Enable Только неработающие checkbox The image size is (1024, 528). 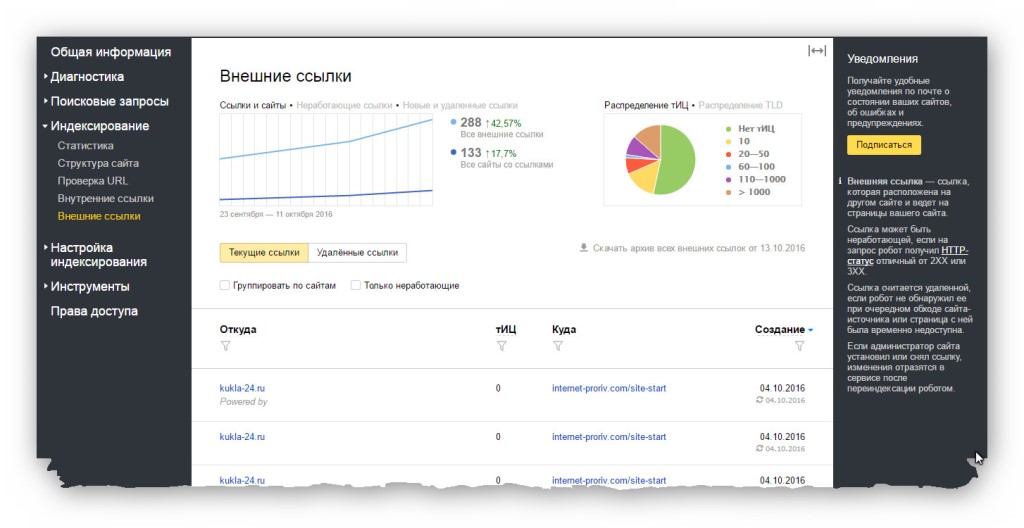[356, 286]
